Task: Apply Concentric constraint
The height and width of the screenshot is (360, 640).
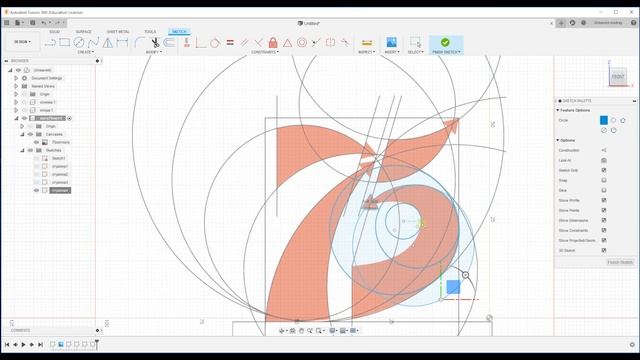Action: point(302,42)
